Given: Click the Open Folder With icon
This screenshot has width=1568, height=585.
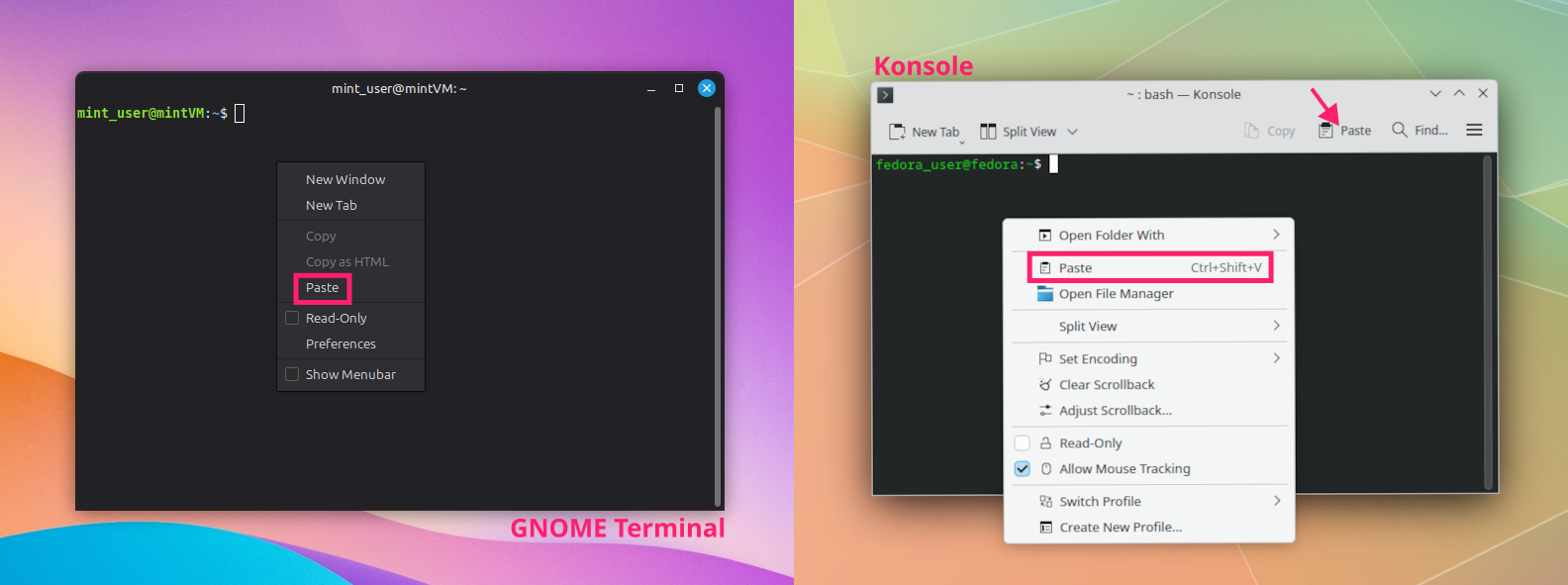Looking at the screenshot, I should 1045,236.
